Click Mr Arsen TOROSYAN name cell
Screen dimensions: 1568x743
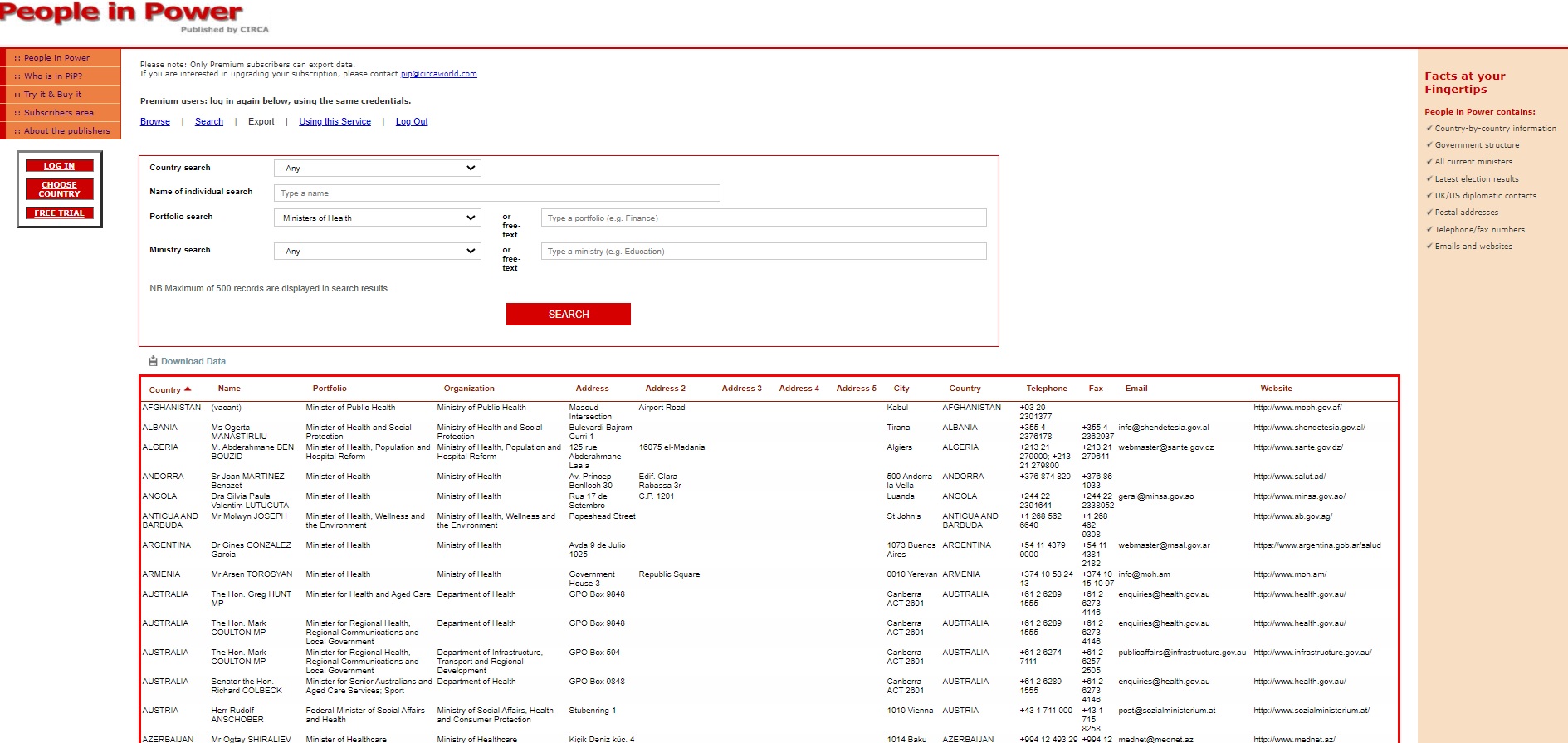pos(252,574)
